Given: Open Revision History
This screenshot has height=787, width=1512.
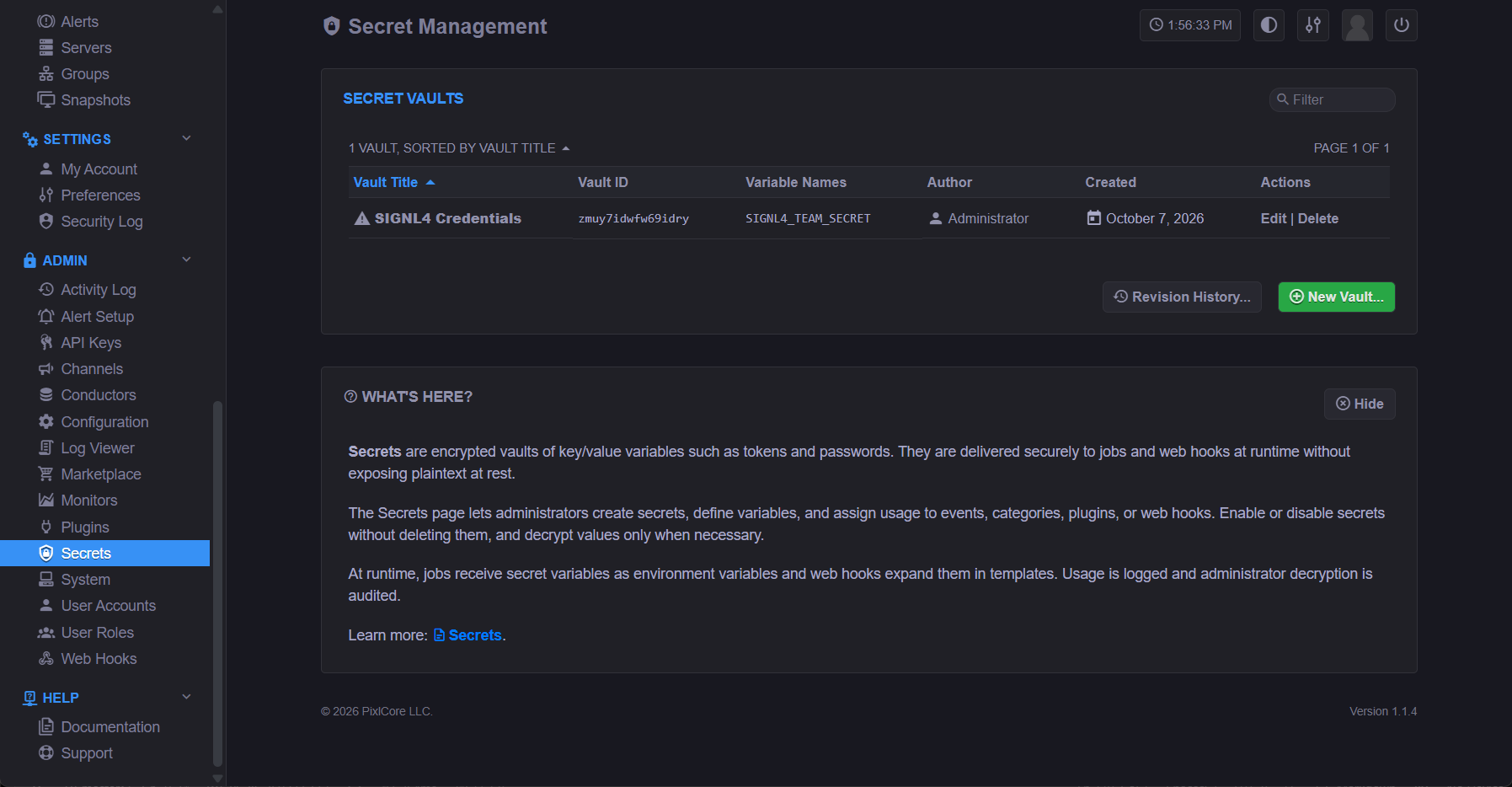Looking at the screenshot, I should (1182, 297).
